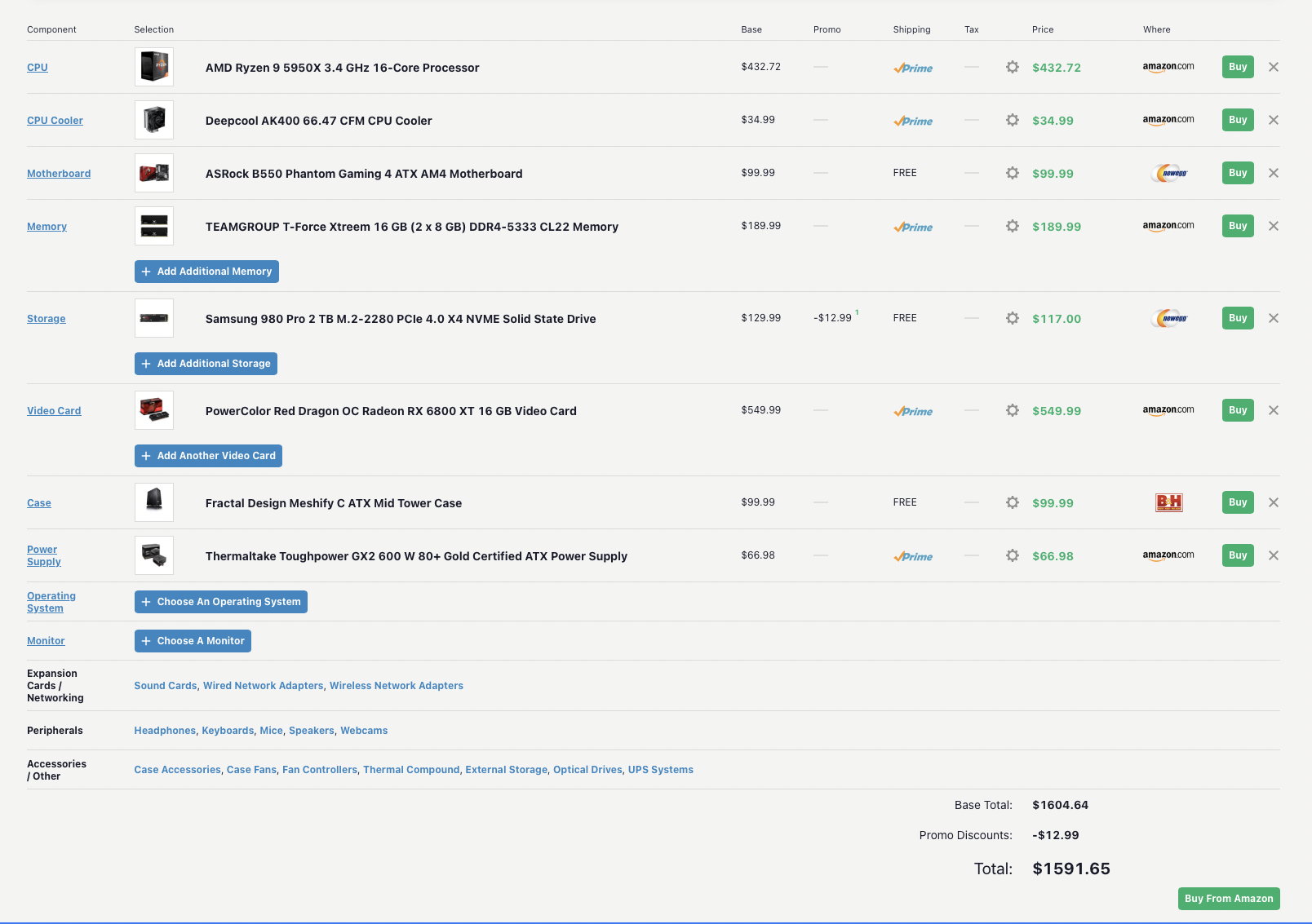Open price settings gear for Power Supply row
This screenshot has height=924, width=1312.
click(1013, 555)
